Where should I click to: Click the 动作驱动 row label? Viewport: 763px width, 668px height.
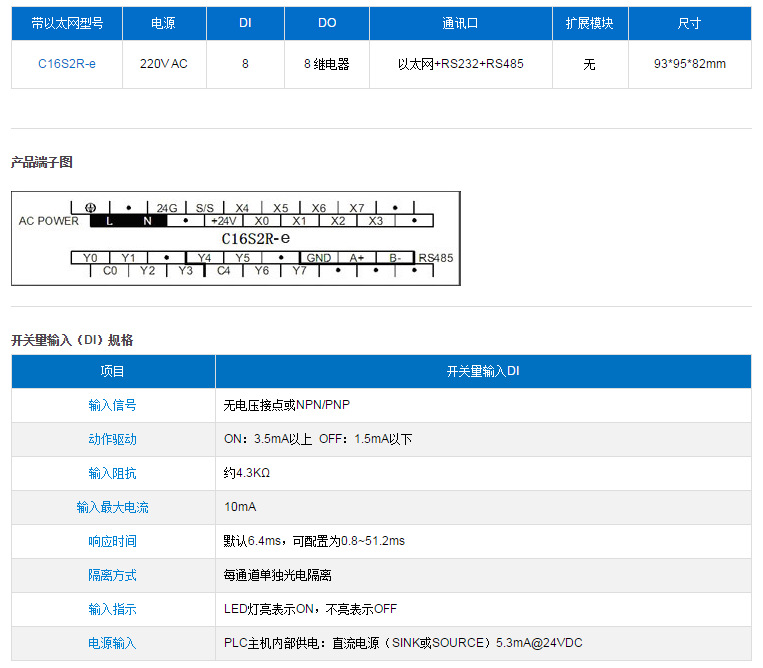[x=112, y=439]
